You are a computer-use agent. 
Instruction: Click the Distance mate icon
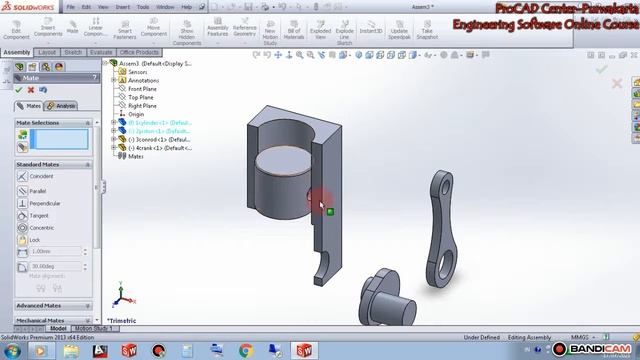click(x=22, y=252)
